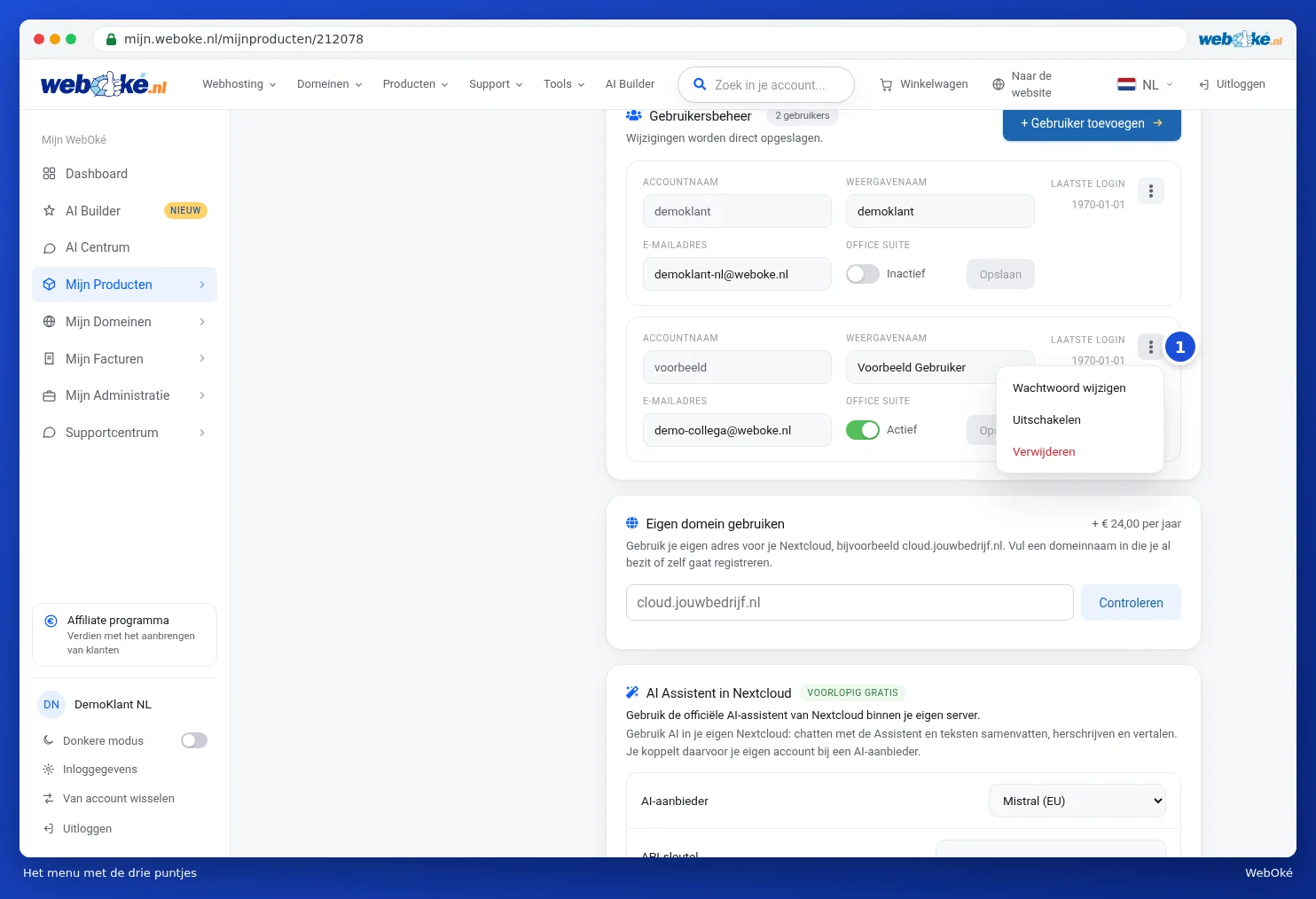
Task: Click AI Builder link in top navigation
Action: [631, 84]
